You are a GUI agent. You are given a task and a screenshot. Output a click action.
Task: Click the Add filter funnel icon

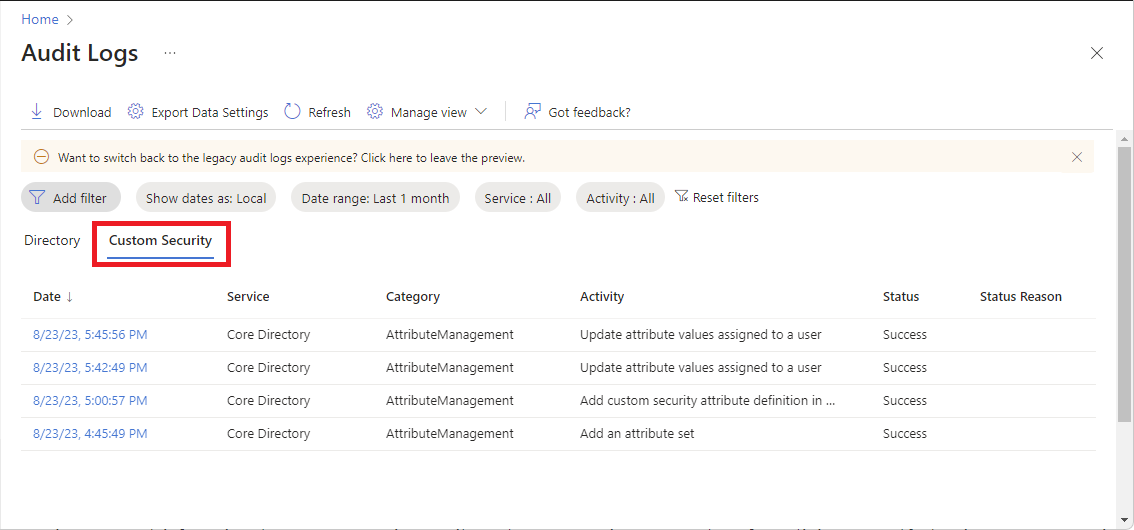click(x=37, y=198)
